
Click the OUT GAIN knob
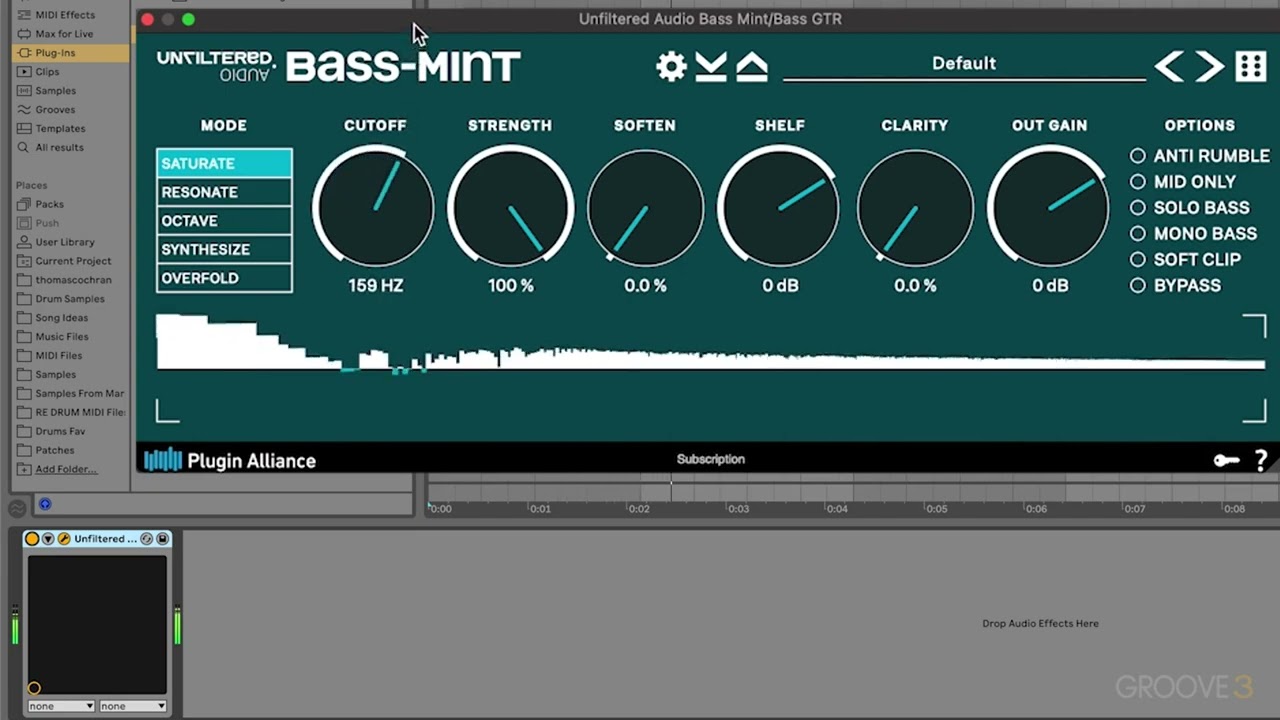pos(1049,206)
